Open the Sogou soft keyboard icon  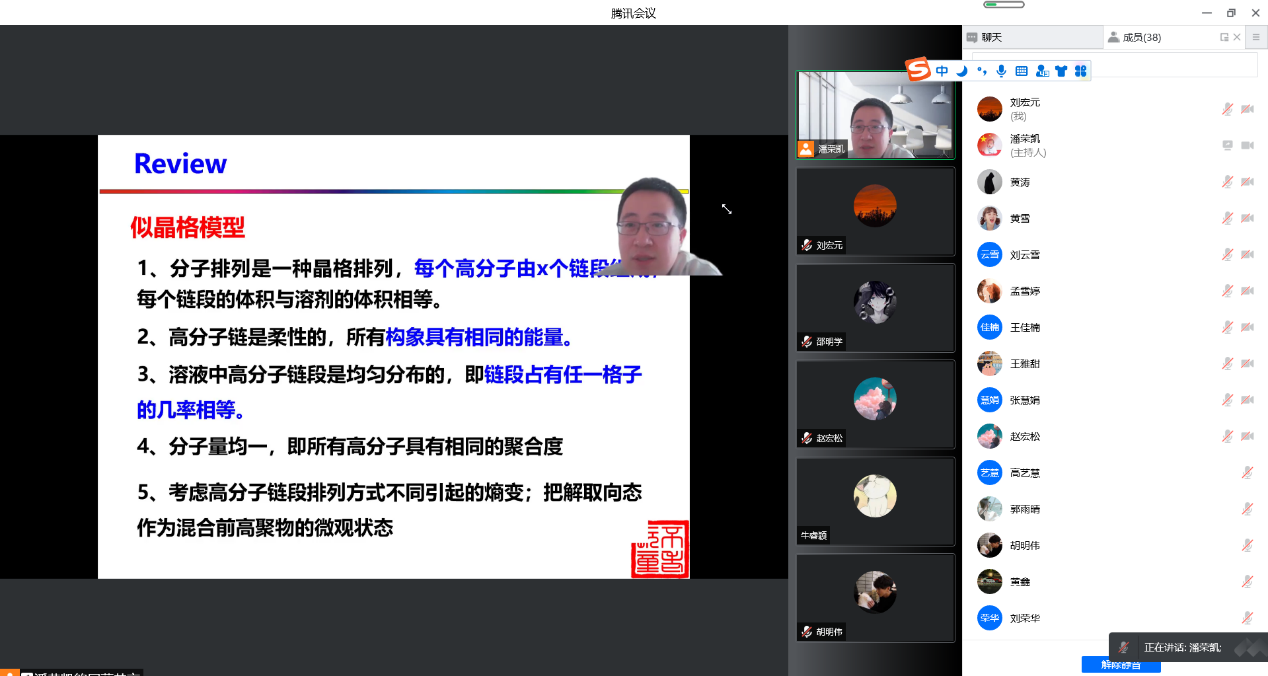tap(1021, 71)
